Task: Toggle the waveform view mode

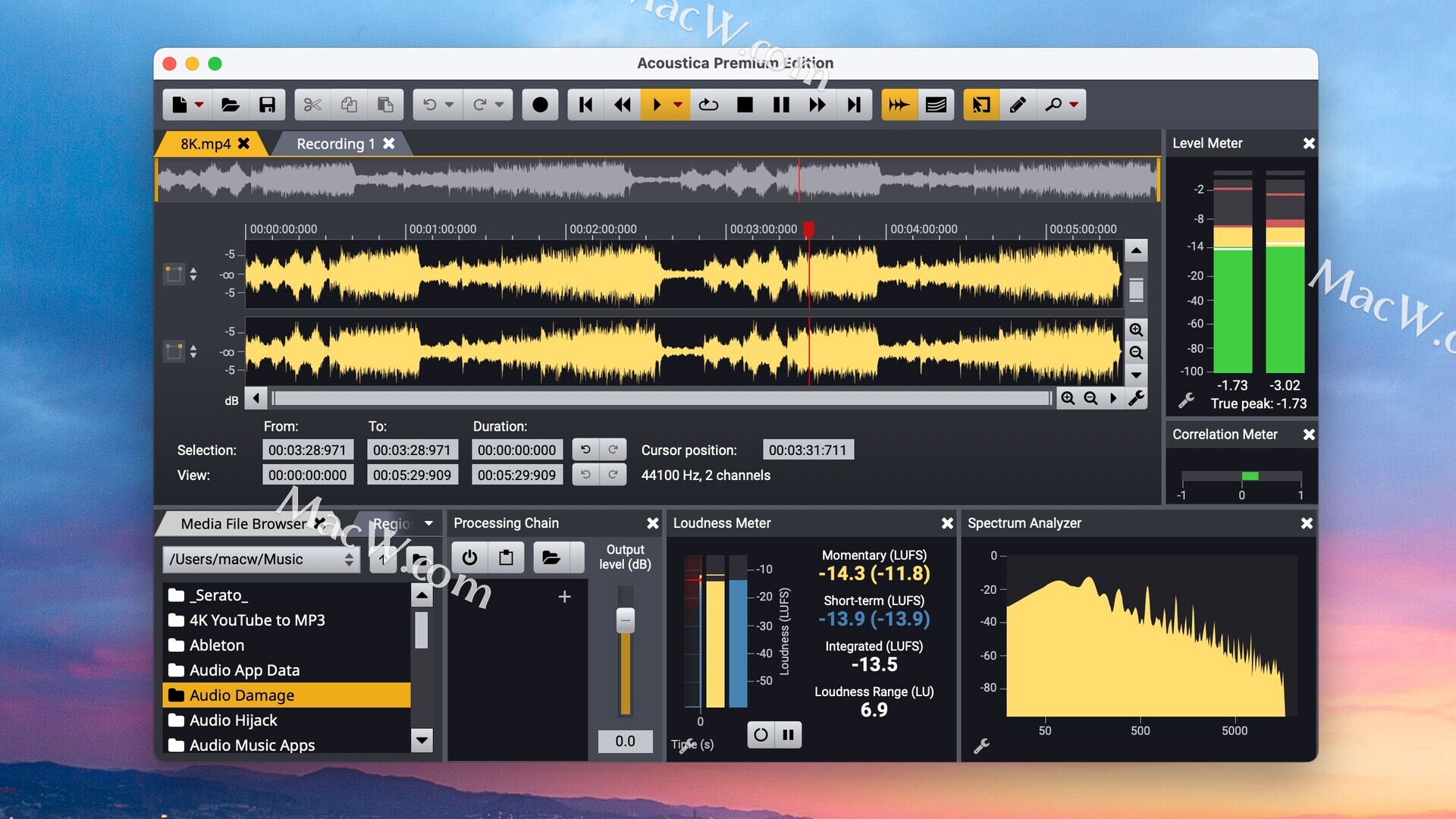Action: point(899,105)
